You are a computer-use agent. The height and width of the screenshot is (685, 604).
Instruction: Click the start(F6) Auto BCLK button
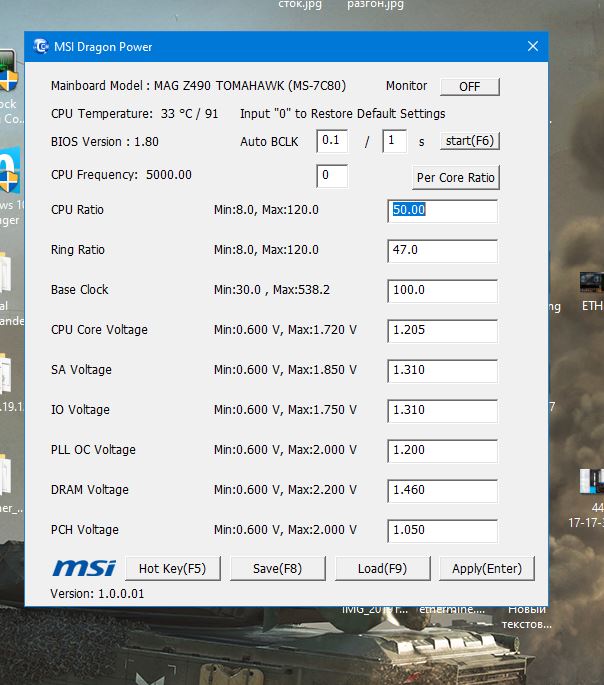(469, 141)
